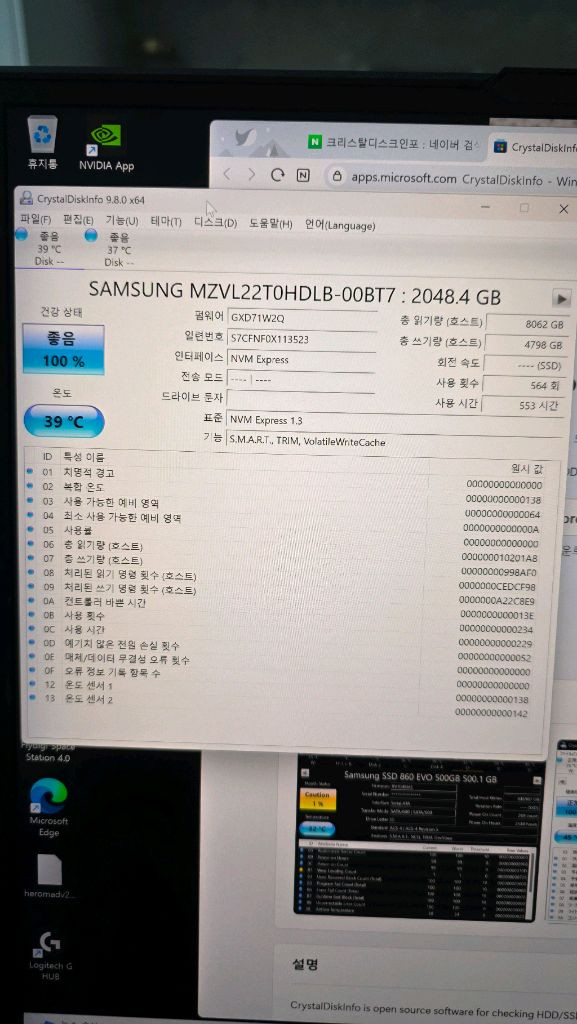Click the 설명 heading on store page

[x=304, y=964]
